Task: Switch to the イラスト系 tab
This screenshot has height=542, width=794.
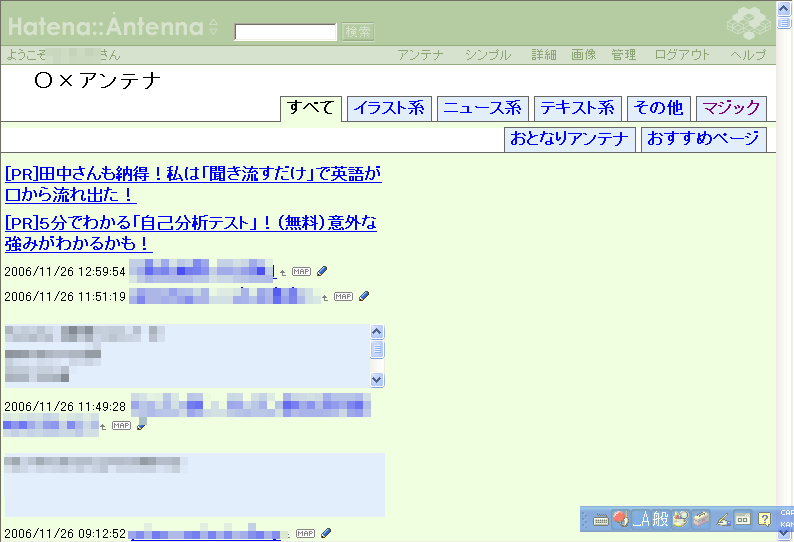Action: point(389,108)
